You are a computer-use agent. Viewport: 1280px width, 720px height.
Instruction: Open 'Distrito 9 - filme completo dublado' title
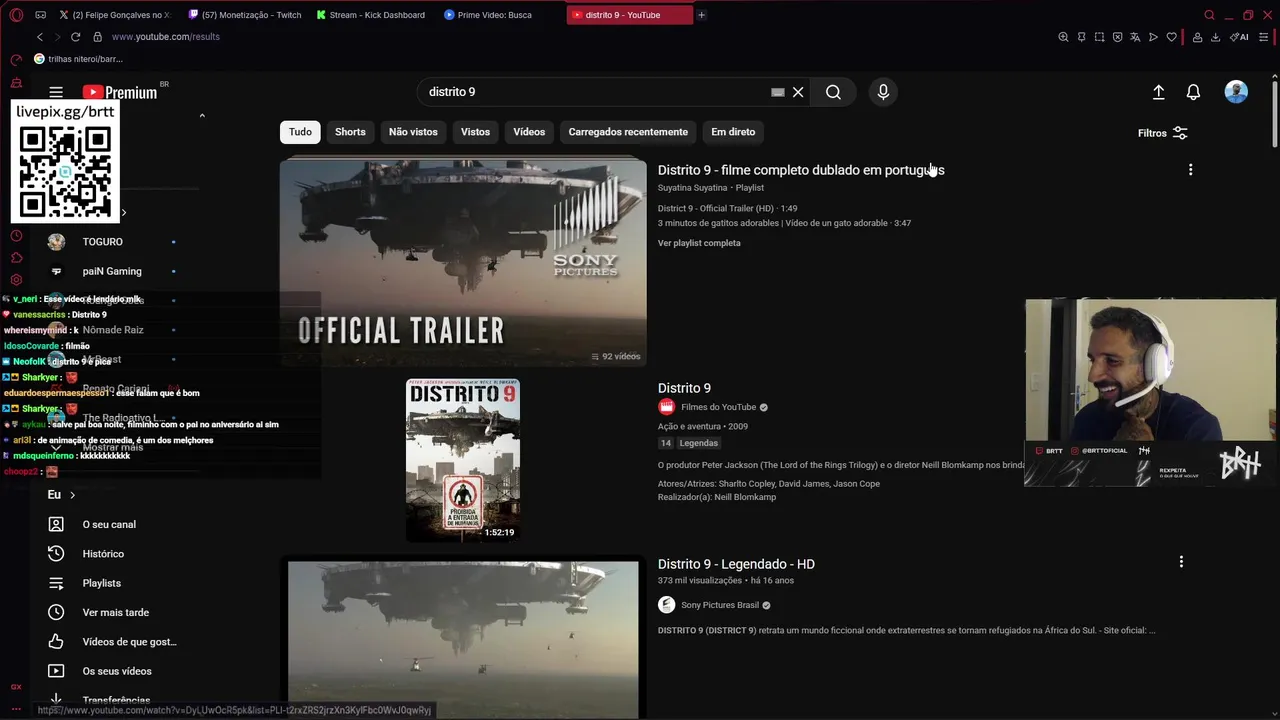coord(801,170)
